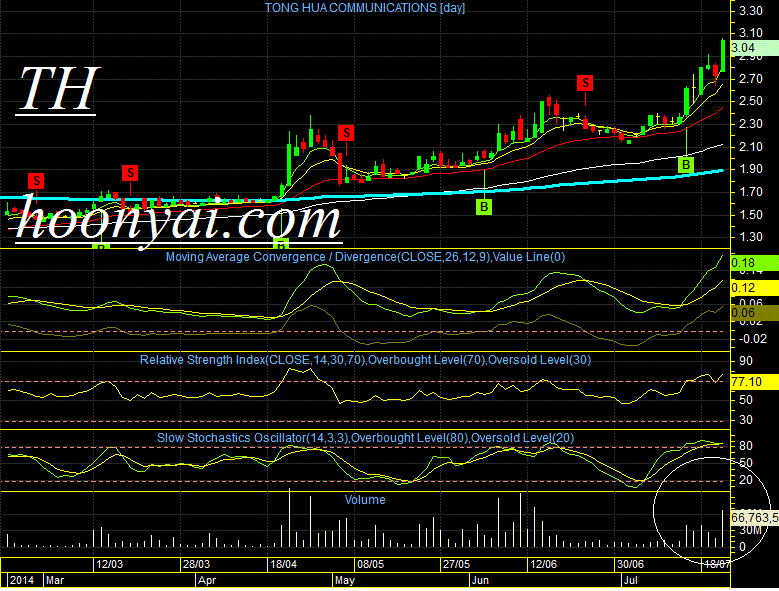Screen dimensions: 779x591
Task: Click the MACD indicator title label
Action: click(365, 257)
